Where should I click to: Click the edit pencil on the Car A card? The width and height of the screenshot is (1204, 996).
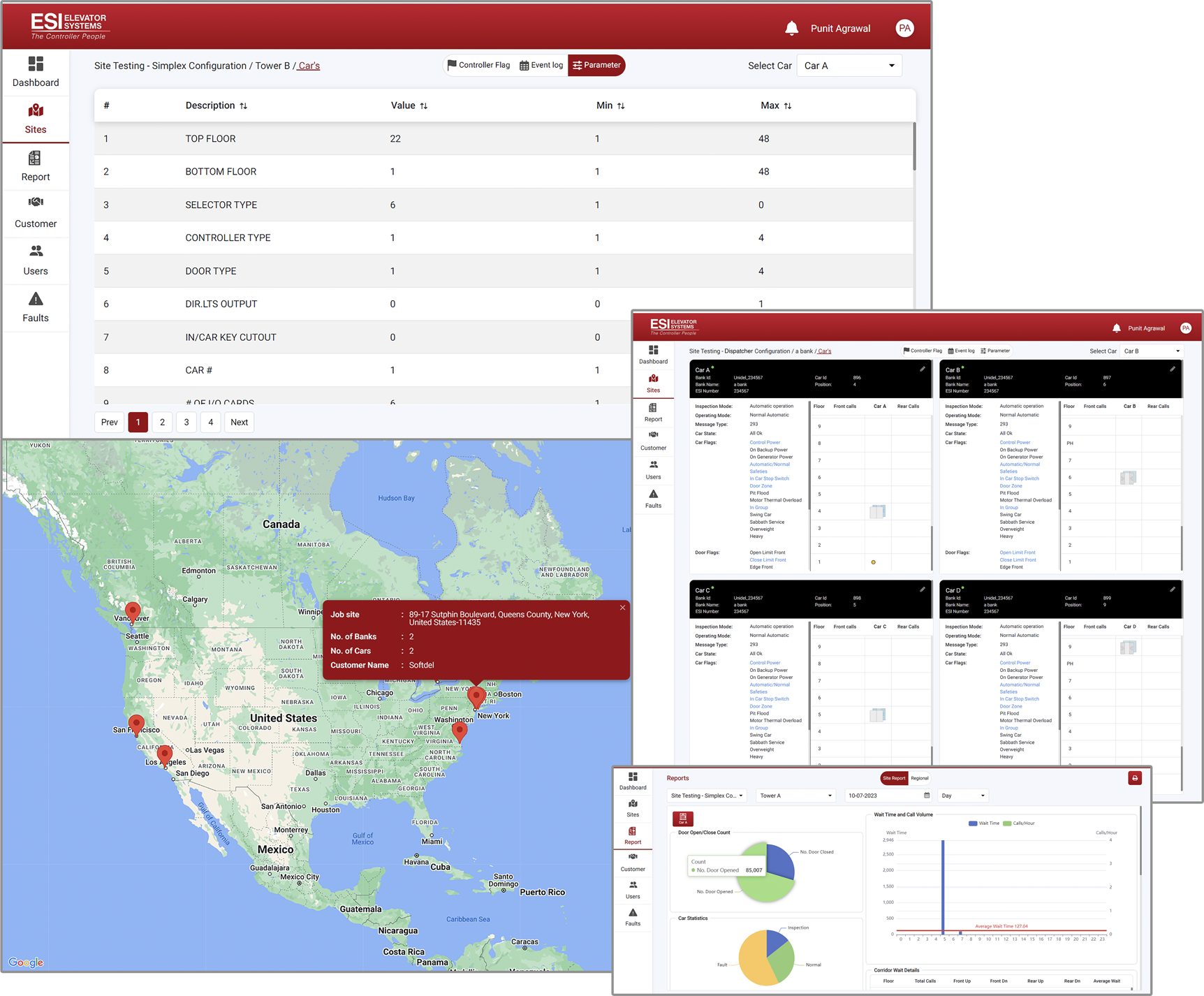point(923,369)
